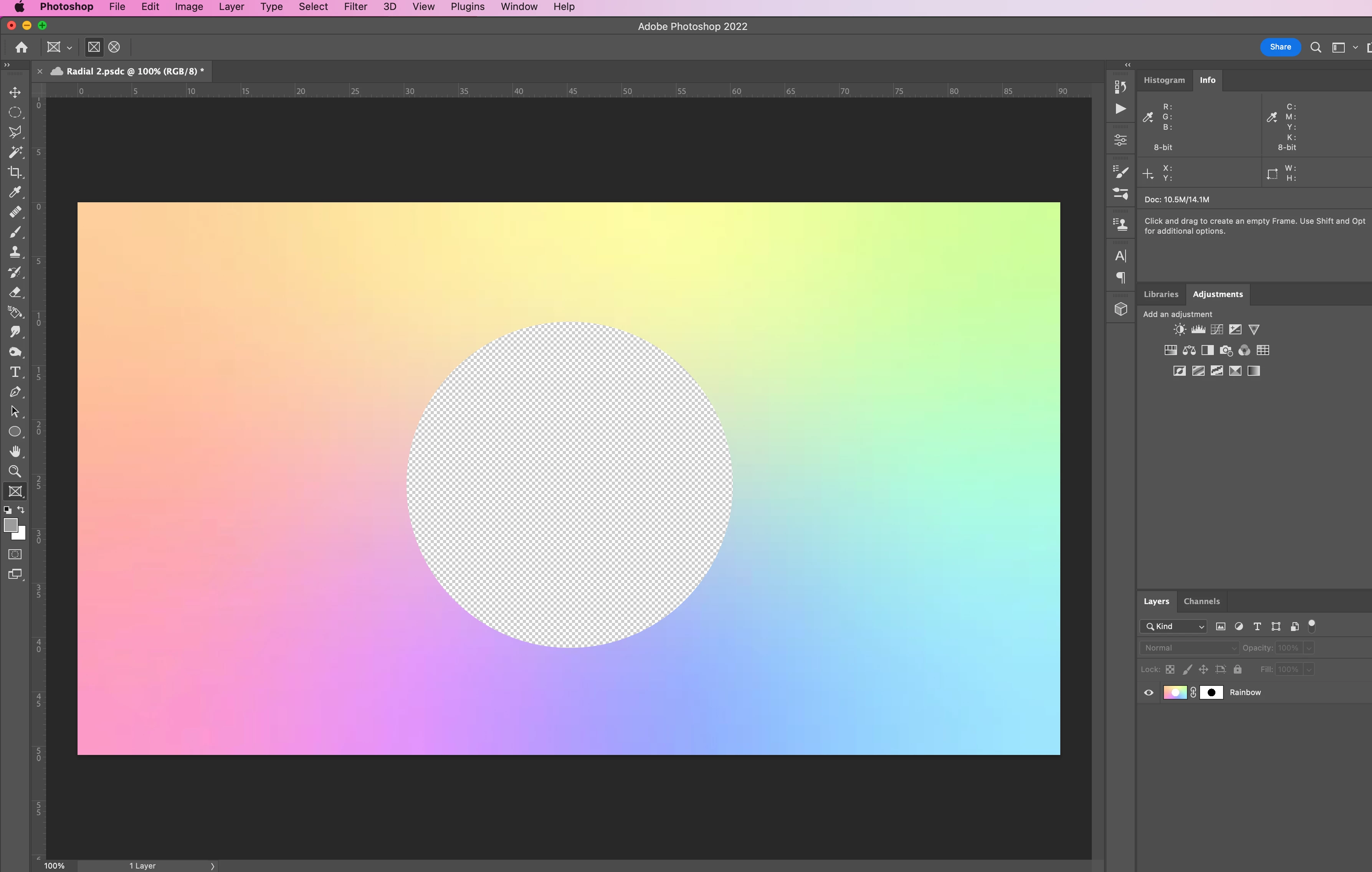Open the Normal blend mode dropdown
Viewport: 1372px width, 872px height.
point(1189,648)
